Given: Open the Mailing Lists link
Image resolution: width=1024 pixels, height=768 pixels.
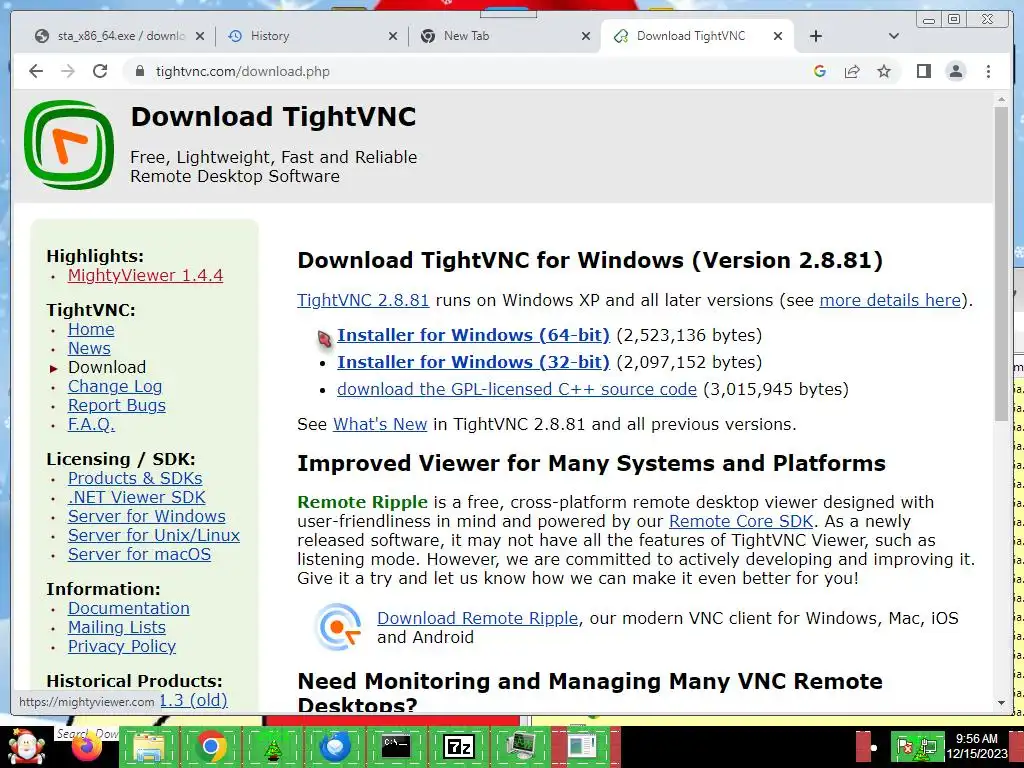Looking at the screenshot, I should click(x=117, y=628).
